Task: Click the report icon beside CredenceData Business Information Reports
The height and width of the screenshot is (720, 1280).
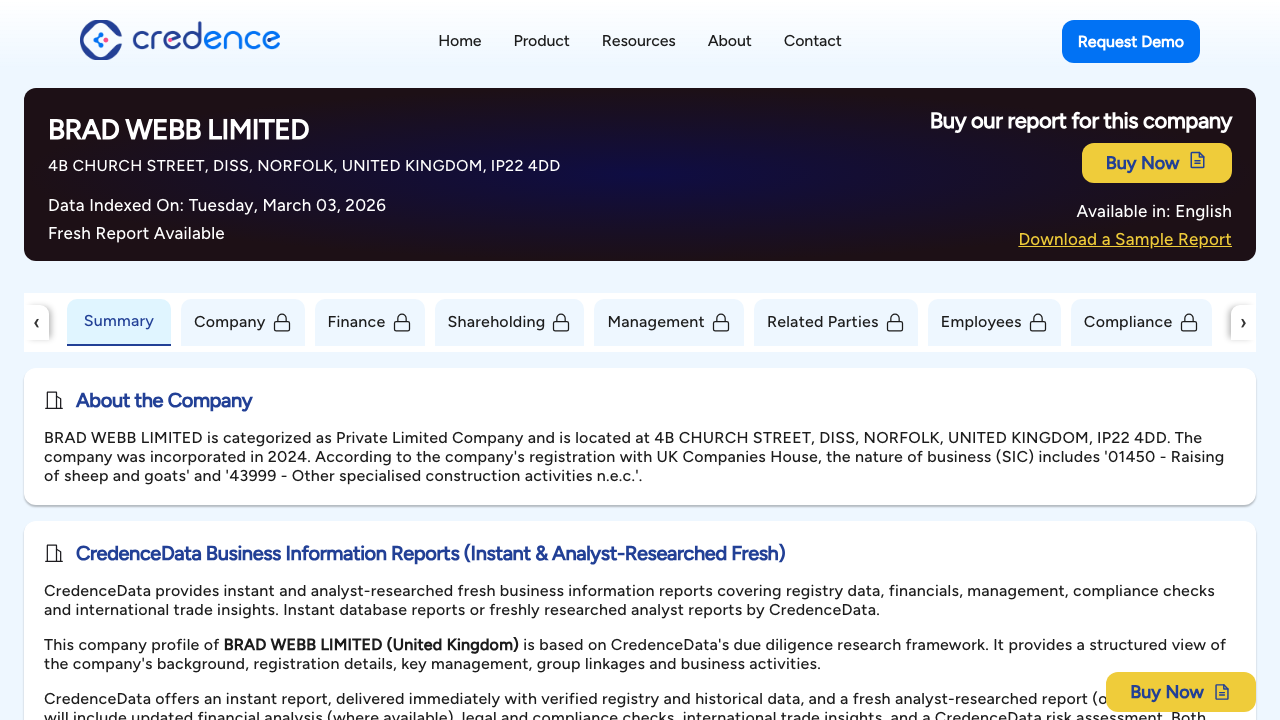Action: [x=53, y=553]
